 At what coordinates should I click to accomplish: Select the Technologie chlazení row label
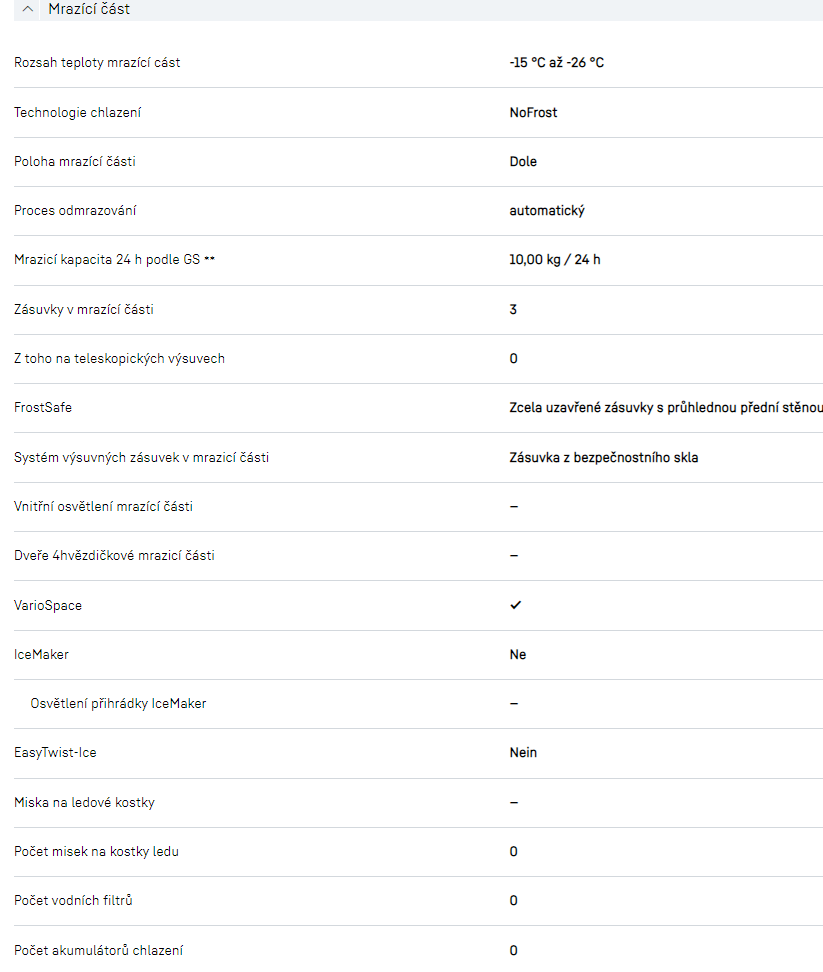pyautogui.click(x=77, y=112)
